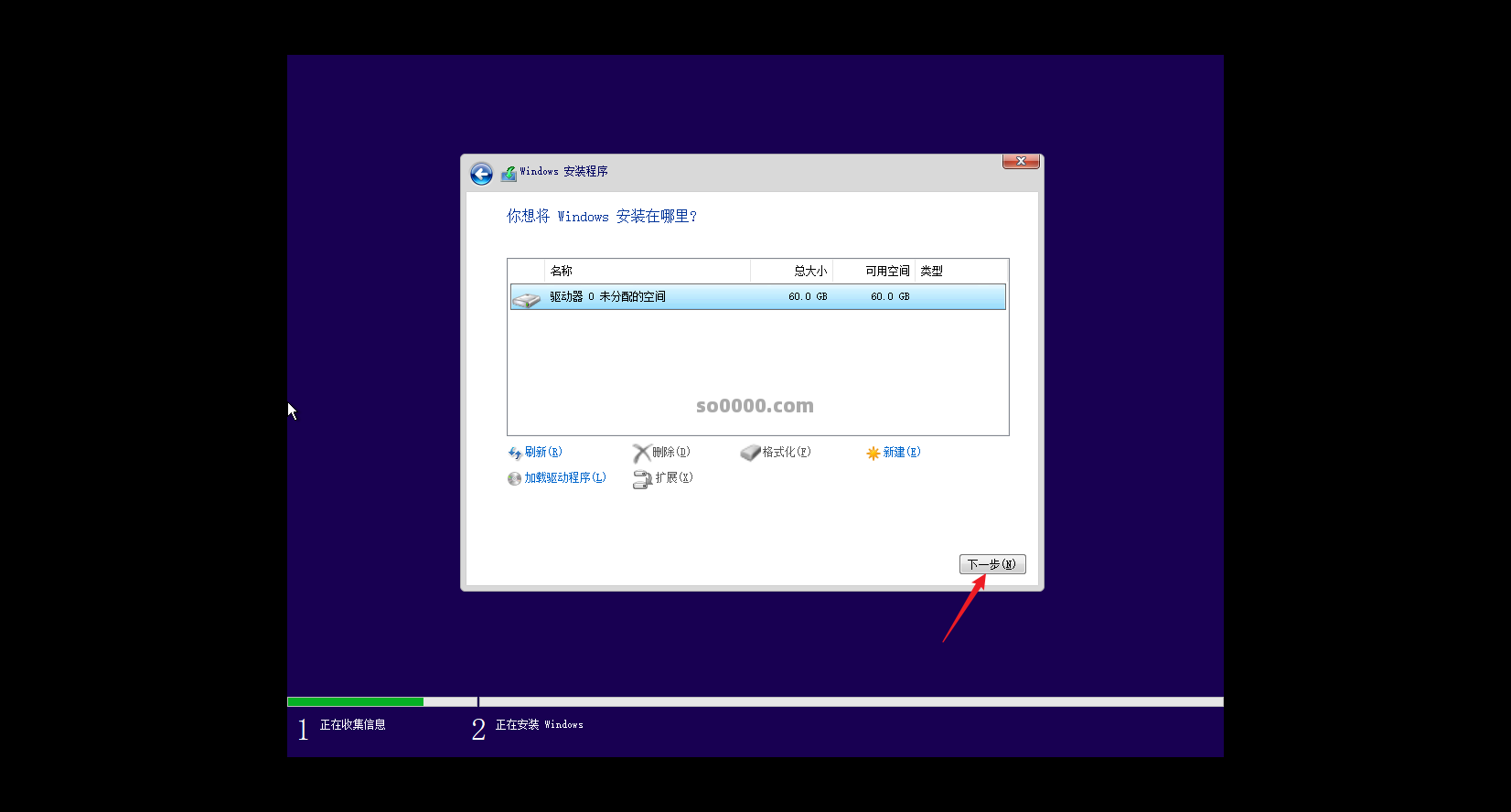Sort by the 名称 column header
Viewport: 1511px width, 812px height.
[562, 272]
